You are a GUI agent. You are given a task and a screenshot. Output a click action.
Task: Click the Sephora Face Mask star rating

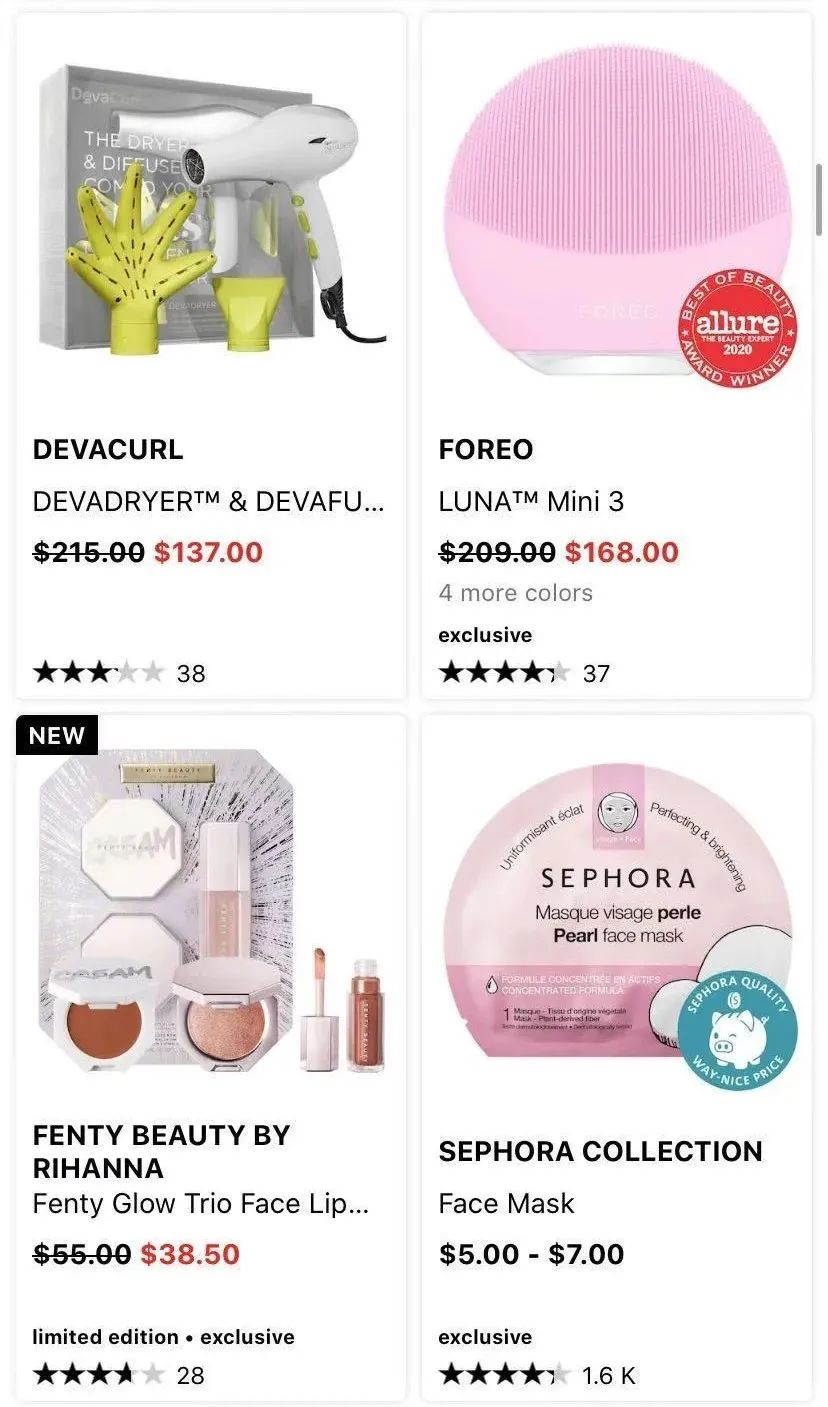[x=504, y=1375]
